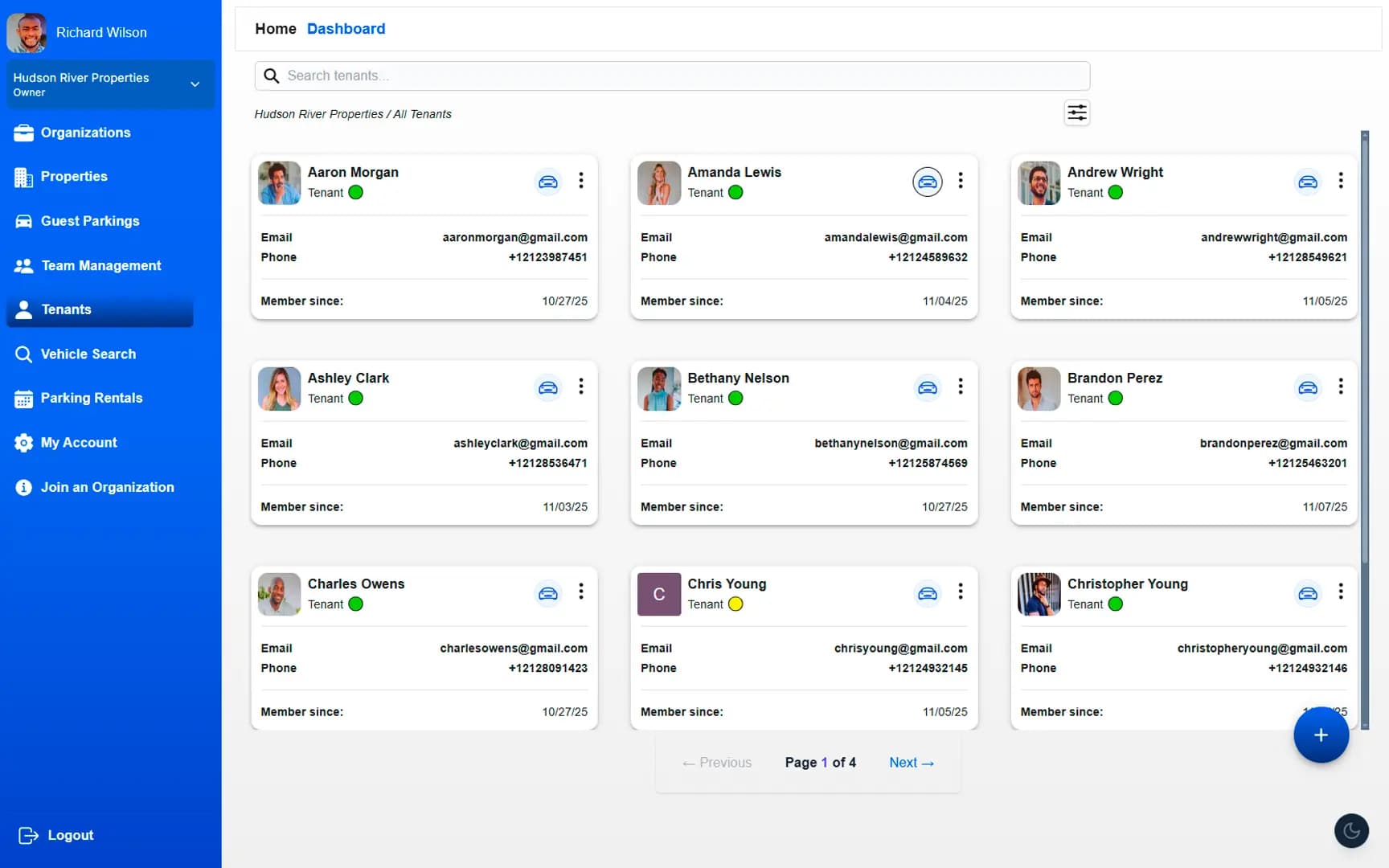Go to the Next page of tenants
This screenshot has height=868, width=1389.
pyautogui.click(x=911, y=762)
